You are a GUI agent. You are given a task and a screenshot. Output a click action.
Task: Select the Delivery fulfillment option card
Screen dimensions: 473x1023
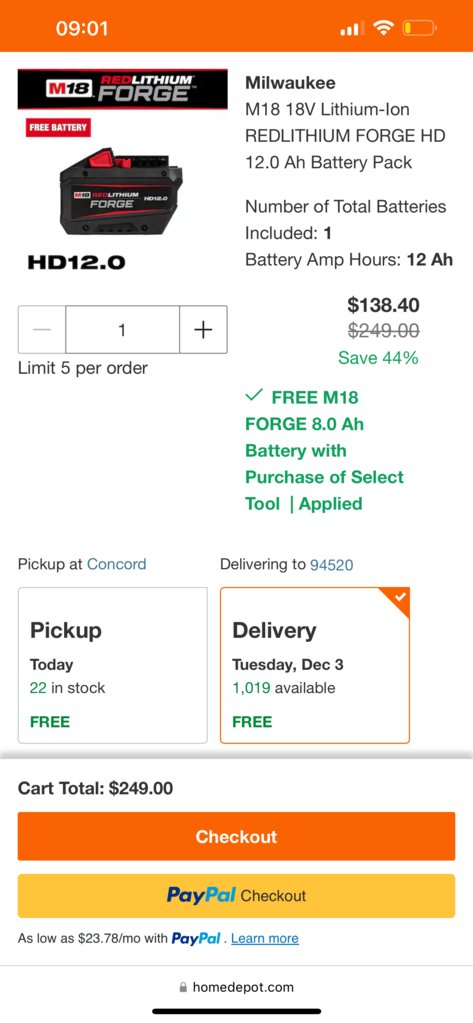click(314, 665)
